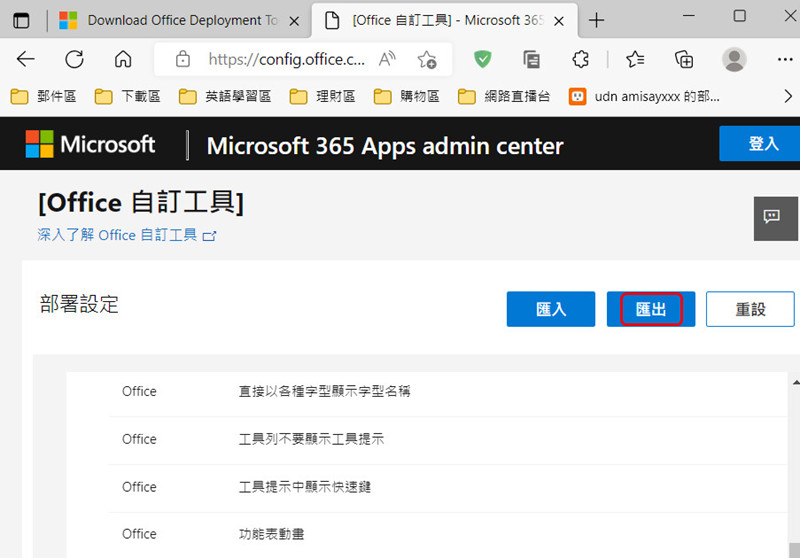Click the 重設 reset button
800x558 pixels.
750,309
